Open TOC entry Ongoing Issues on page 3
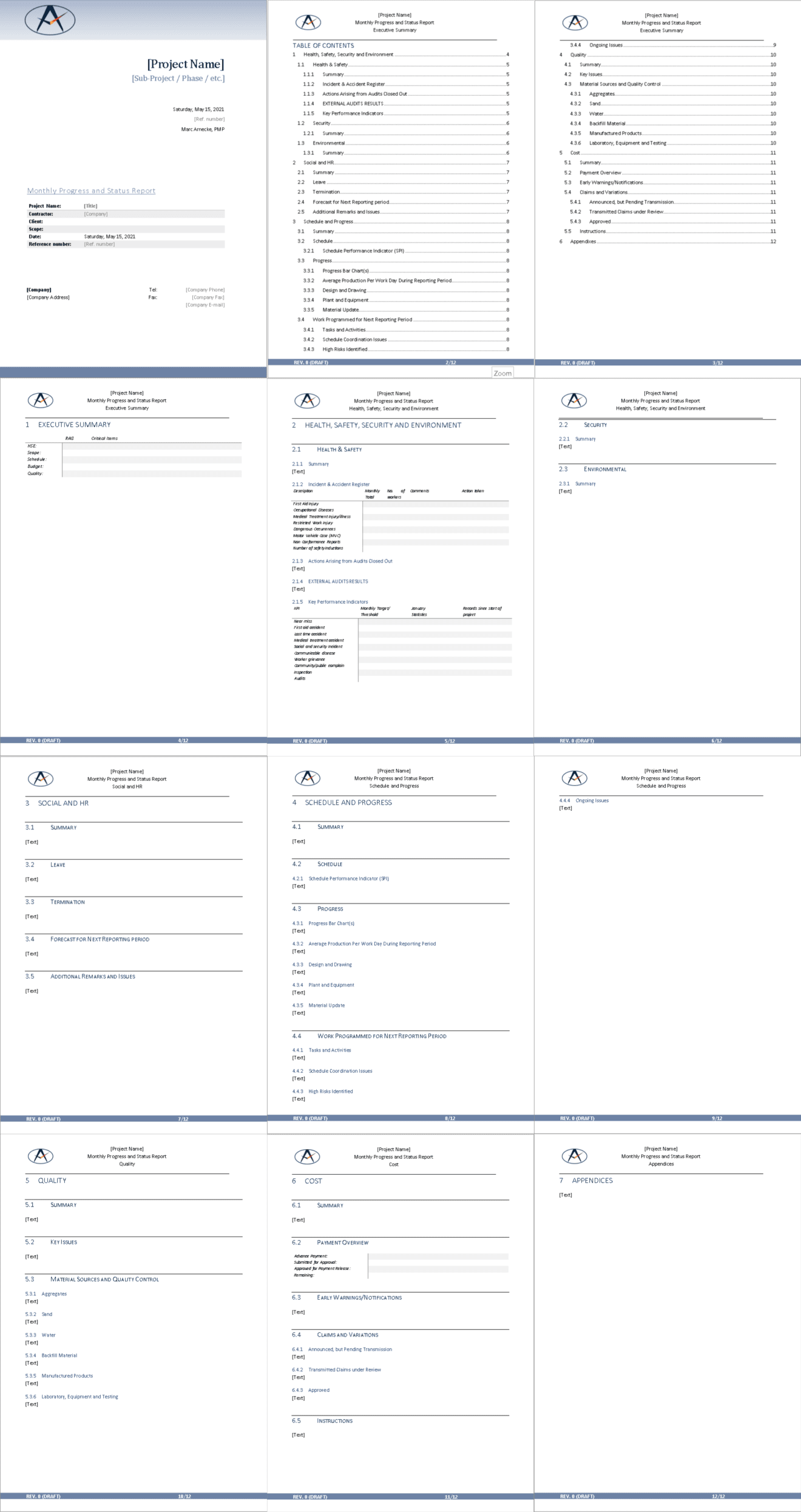Image resolution: width=801 pixels, height=1512 pixels. point(673,45)
